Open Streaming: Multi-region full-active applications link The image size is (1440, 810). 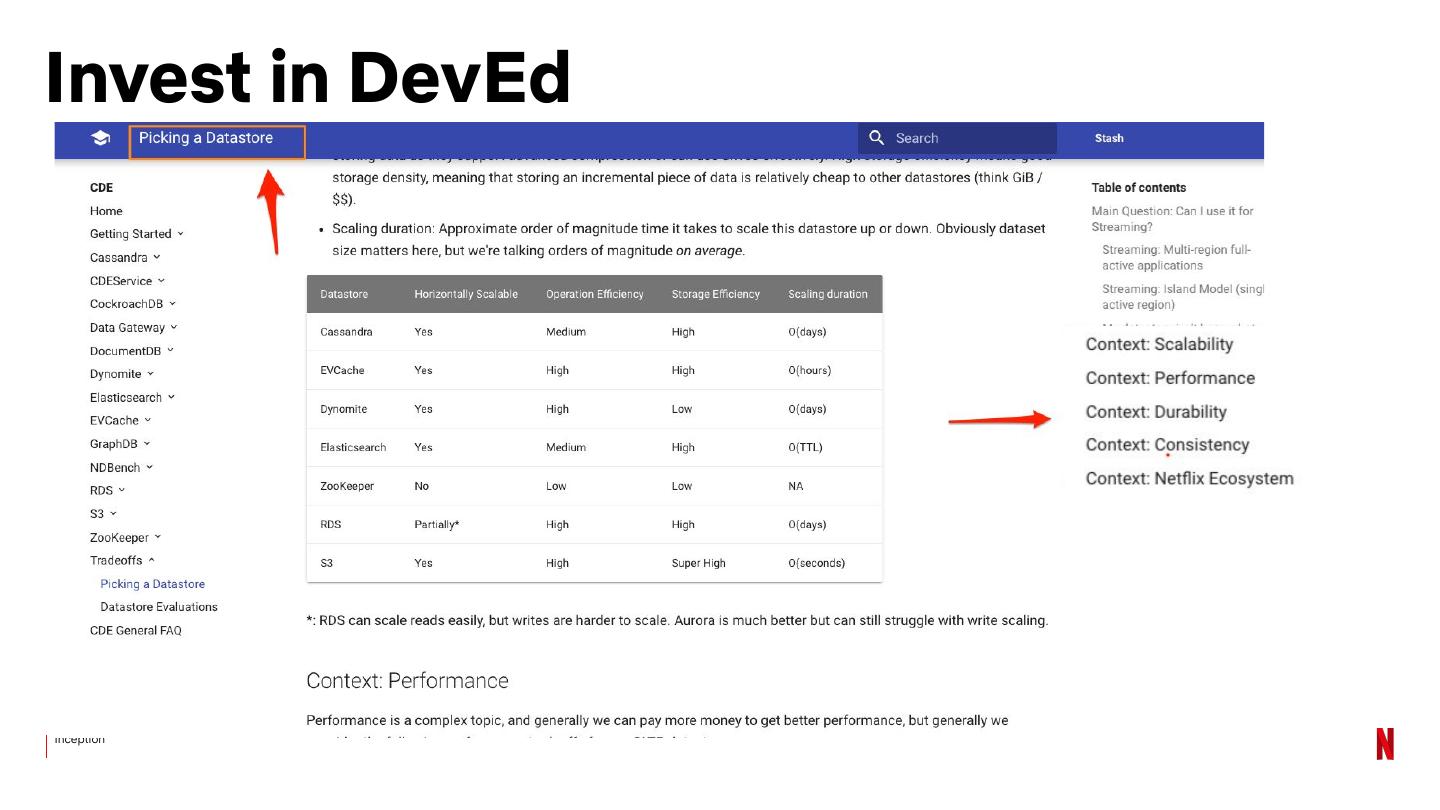(1176, 258)
